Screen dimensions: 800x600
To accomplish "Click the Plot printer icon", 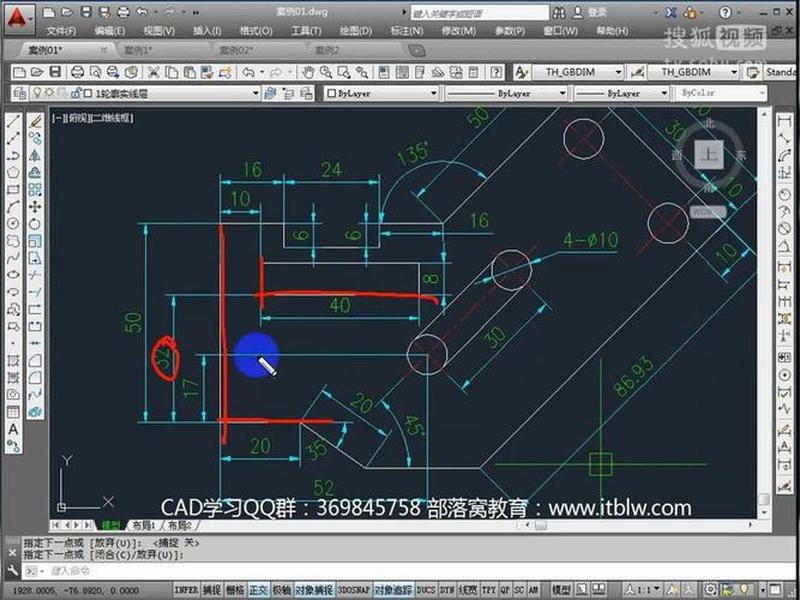I will 77,72.
